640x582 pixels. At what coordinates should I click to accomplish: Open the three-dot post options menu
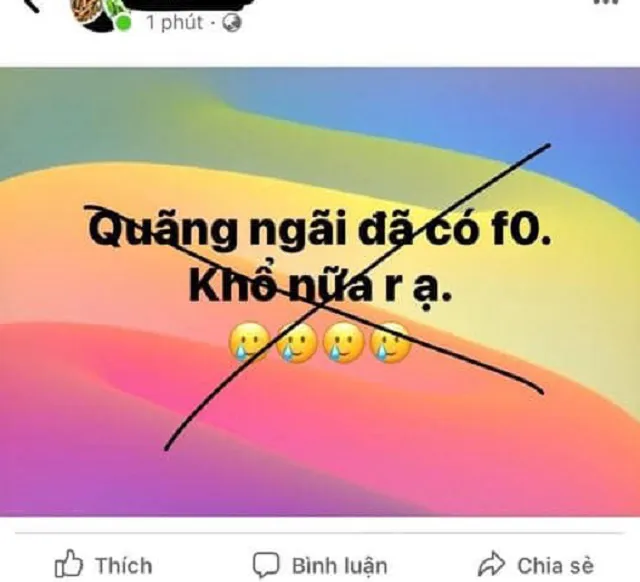point(606,2)
